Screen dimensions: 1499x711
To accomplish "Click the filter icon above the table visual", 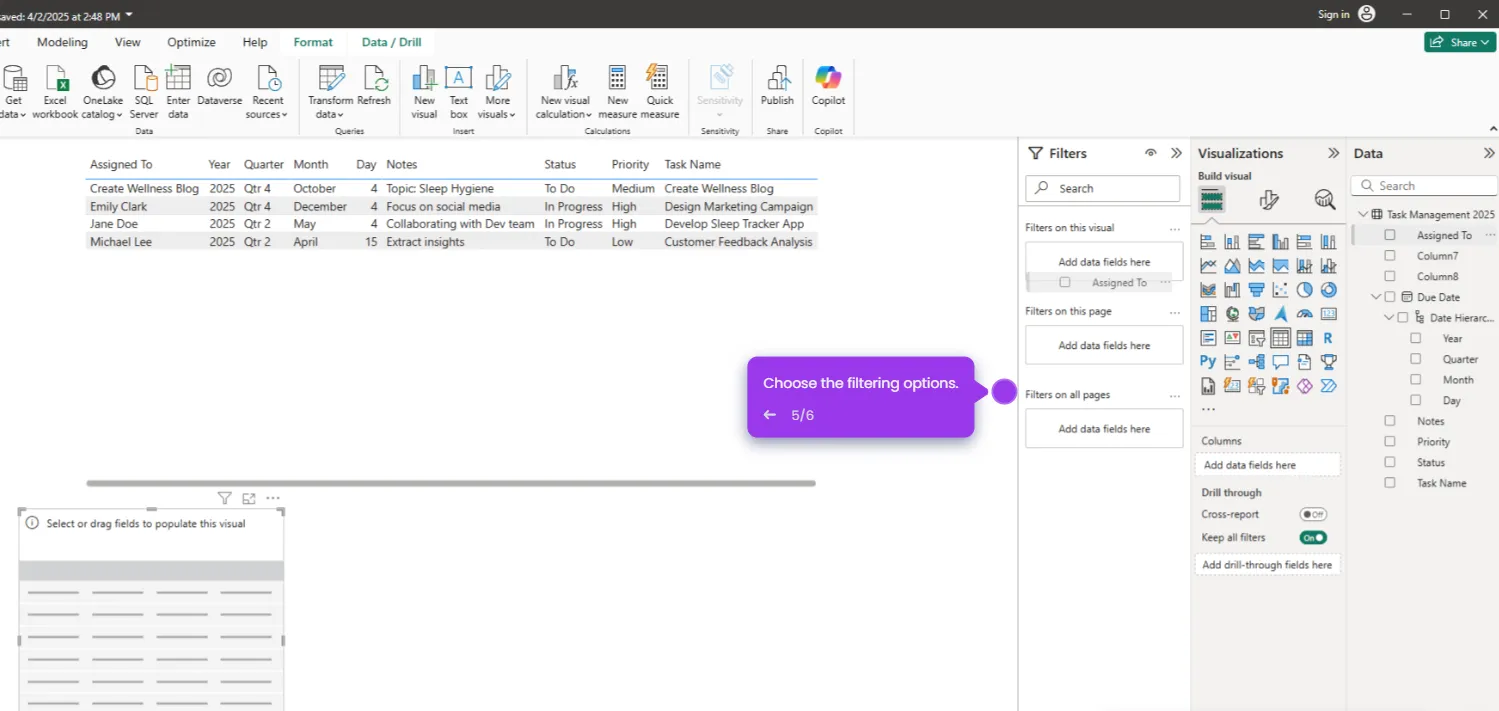I will [224, 498].
